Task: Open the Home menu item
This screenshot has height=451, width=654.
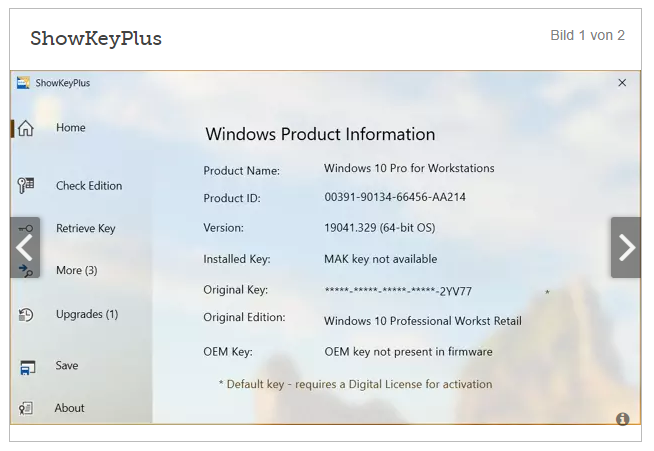Action: (x=70, y=128)
